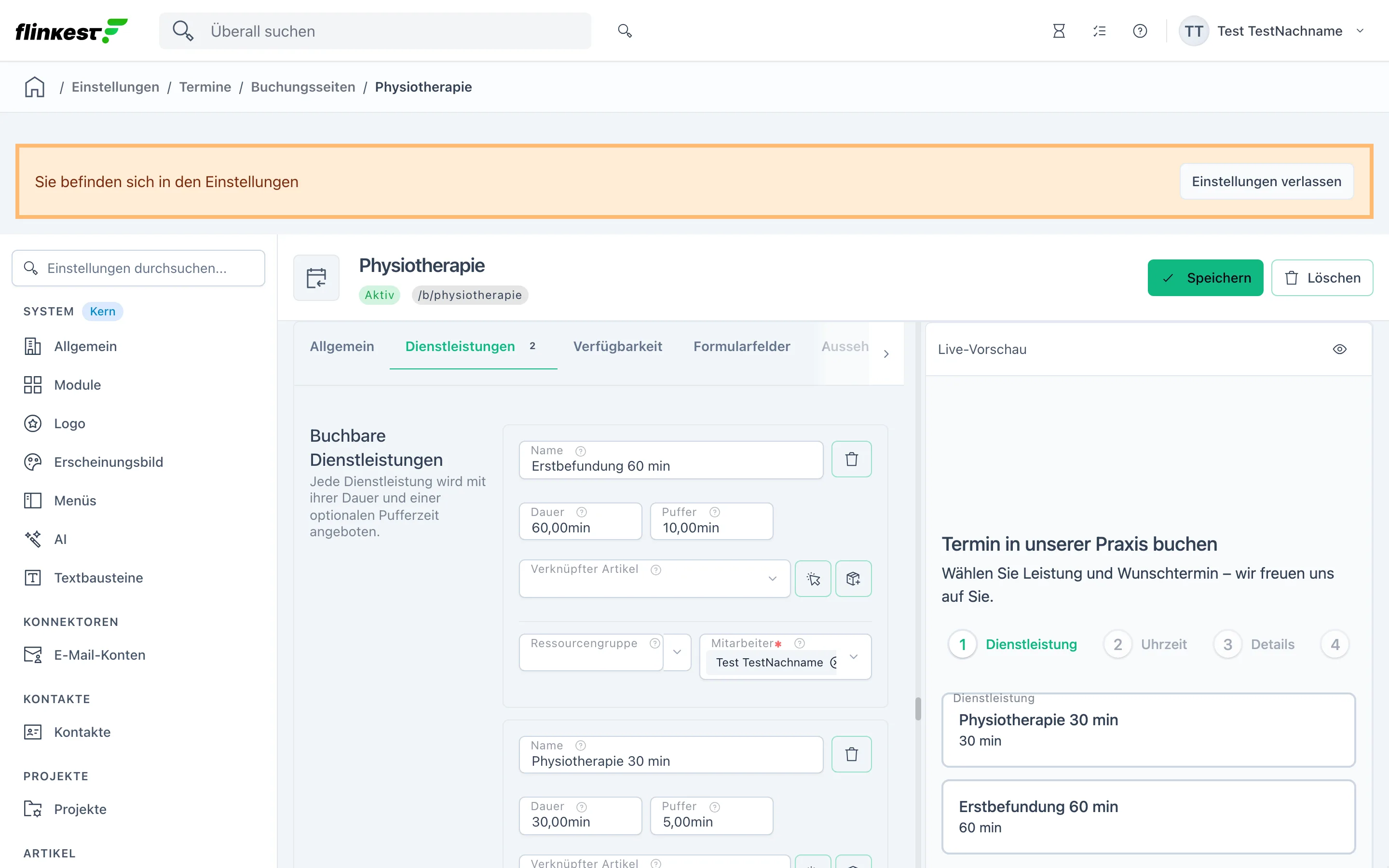Viewport: 1389px width, 868px height.
Task: Select Physiotherapie 30 min in the preview
Action: point(1148,730)
